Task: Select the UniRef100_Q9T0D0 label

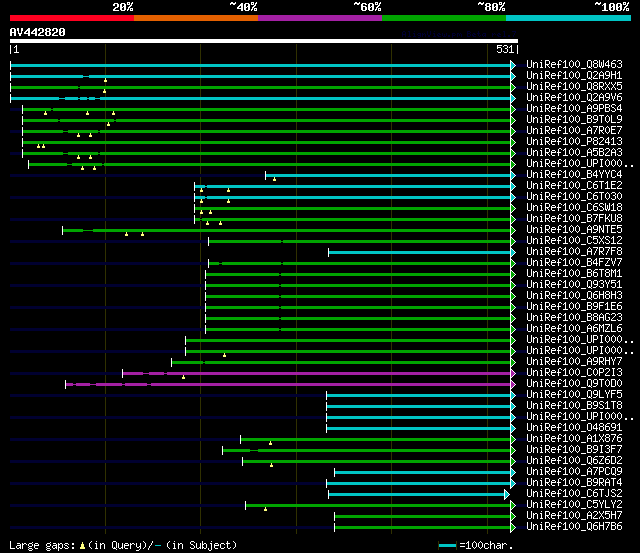Action: pyautogui.click(x=574, y=384)
